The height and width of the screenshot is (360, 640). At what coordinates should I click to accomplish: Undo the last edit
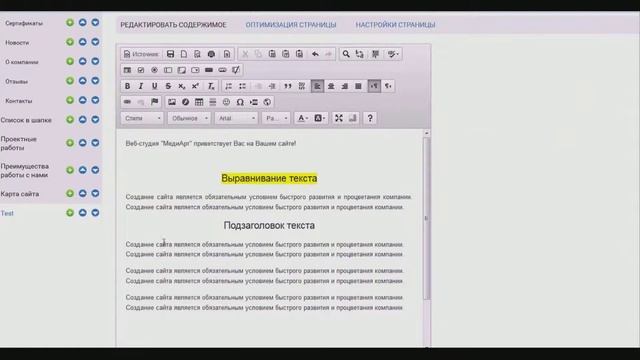pyautogui.click(x=315, y=54)
